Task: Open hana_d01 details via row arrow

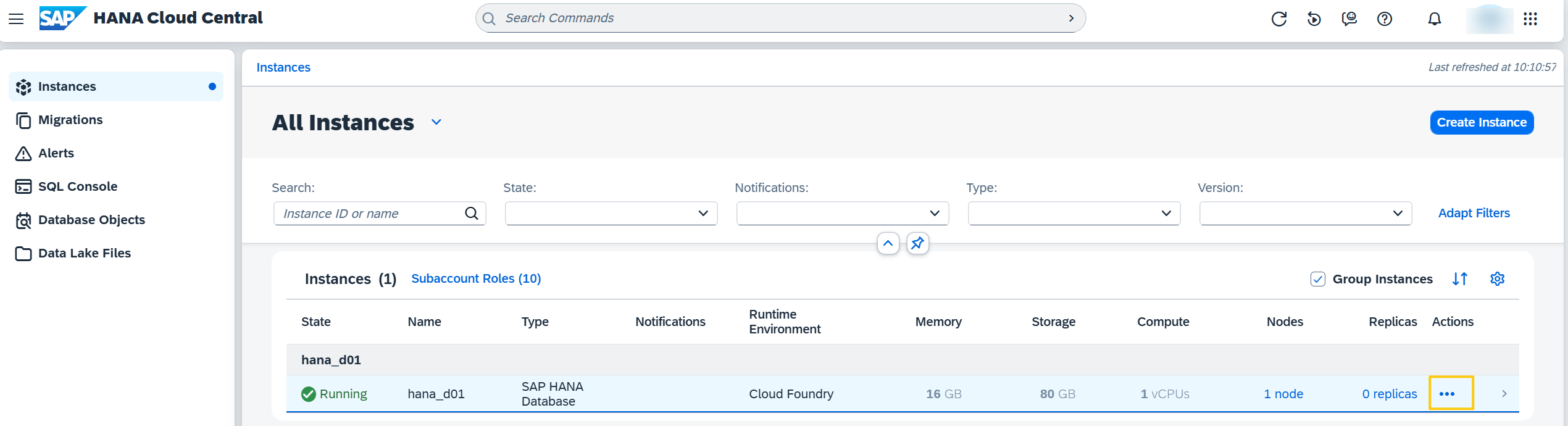Action: (x=1504, y=394)
